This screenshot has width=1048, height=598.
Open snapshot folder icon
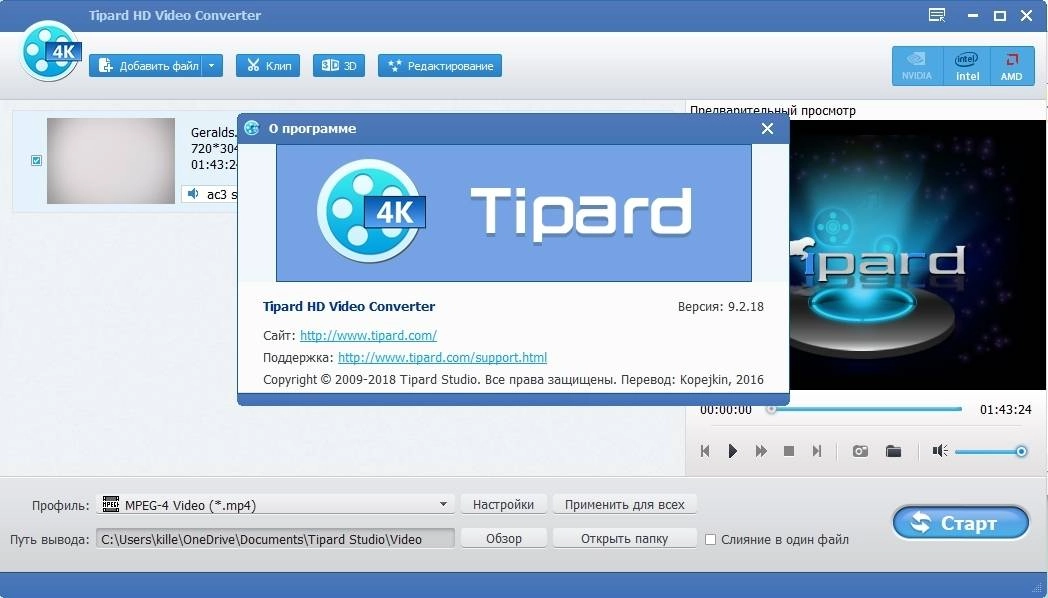pos(894,451)
